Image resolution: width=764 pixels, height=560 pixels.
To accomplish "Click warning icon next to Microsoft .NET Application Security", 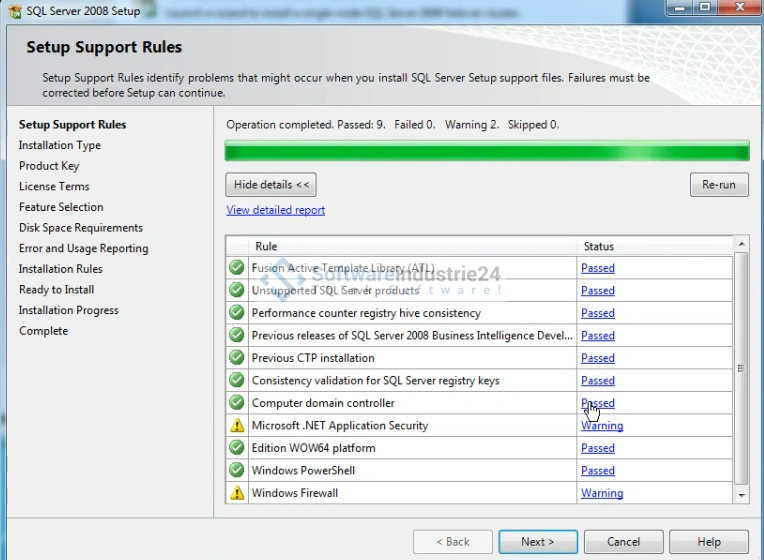I will pos(237,425).
